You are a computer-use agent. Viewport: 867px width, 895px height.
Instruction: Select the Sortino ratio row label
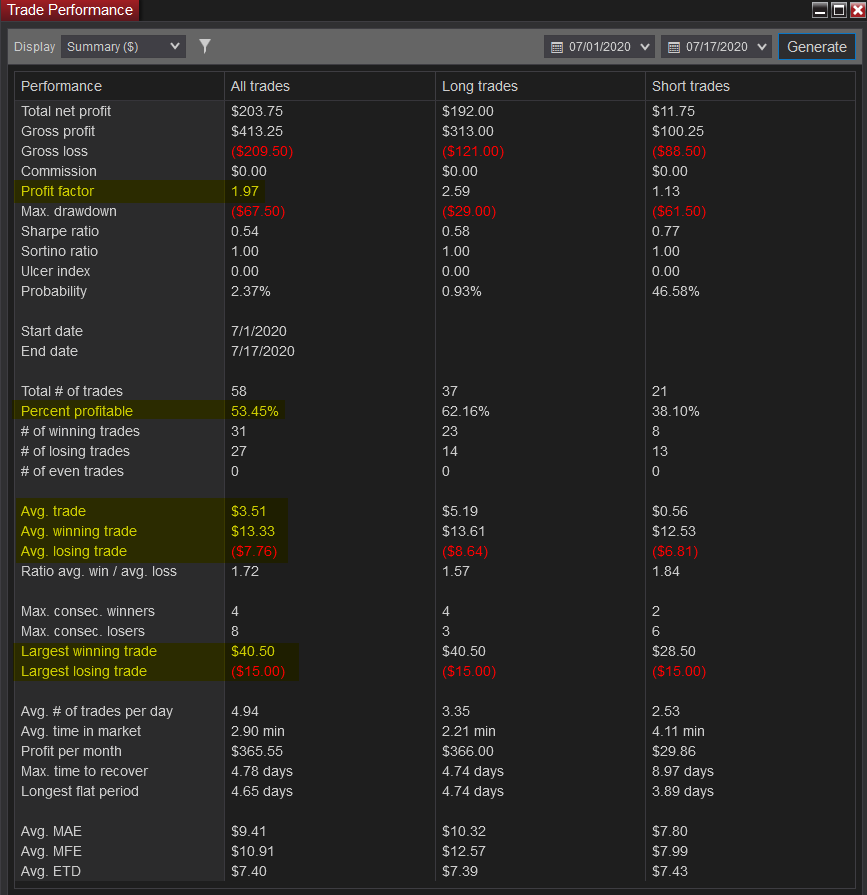[59, 251]
